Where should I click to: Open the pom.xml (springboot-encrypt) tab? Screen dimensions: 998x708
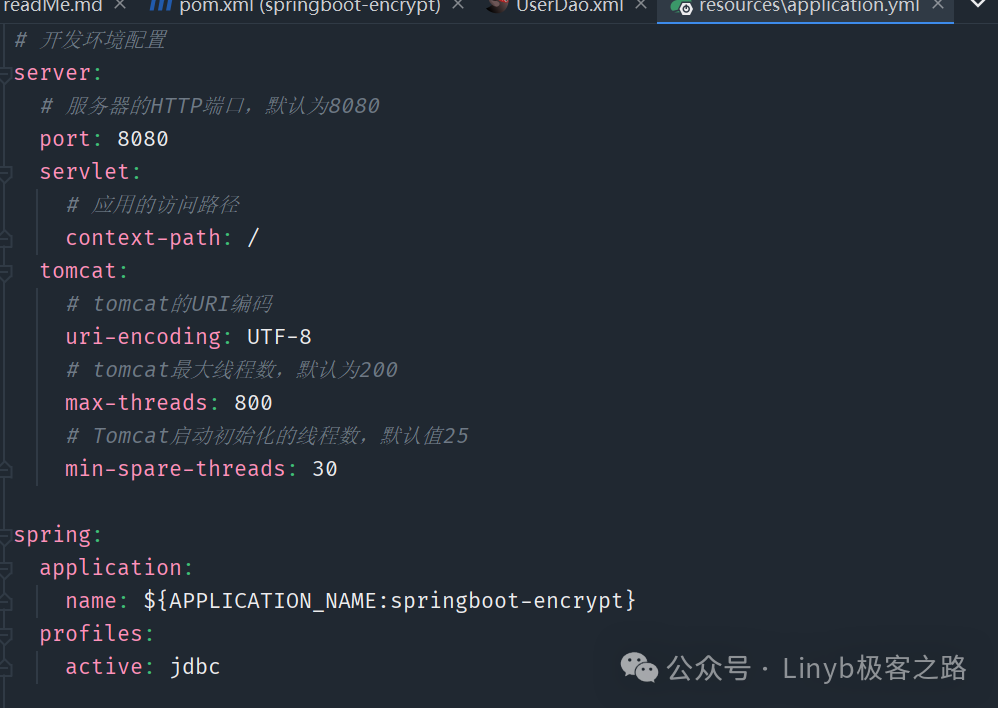click(x=309, y=6)
